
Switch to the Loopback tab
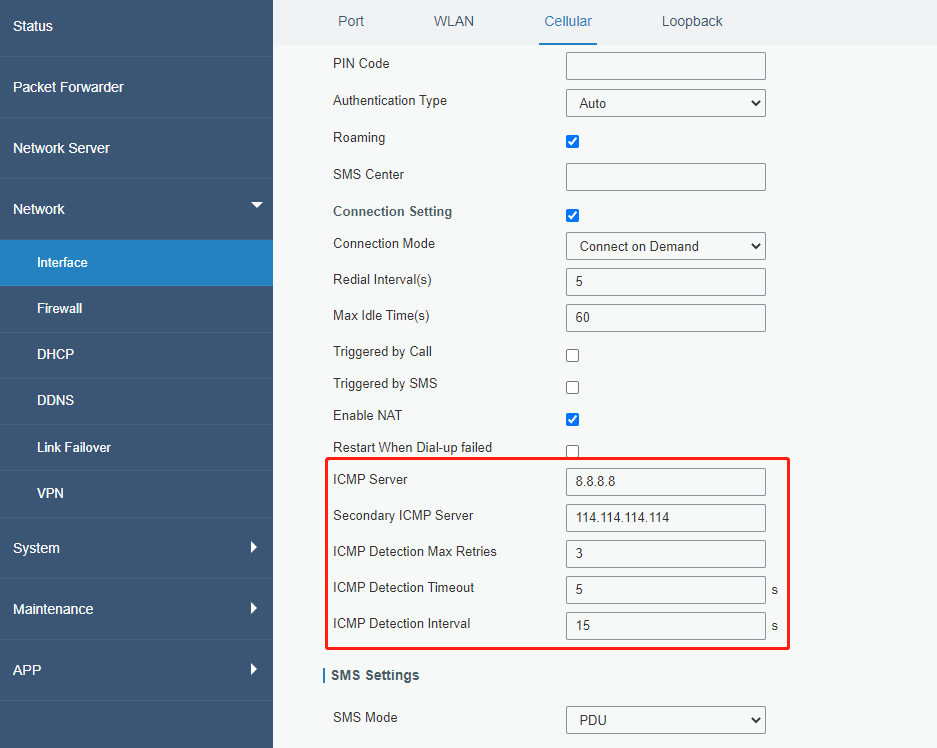coord(692,21)
